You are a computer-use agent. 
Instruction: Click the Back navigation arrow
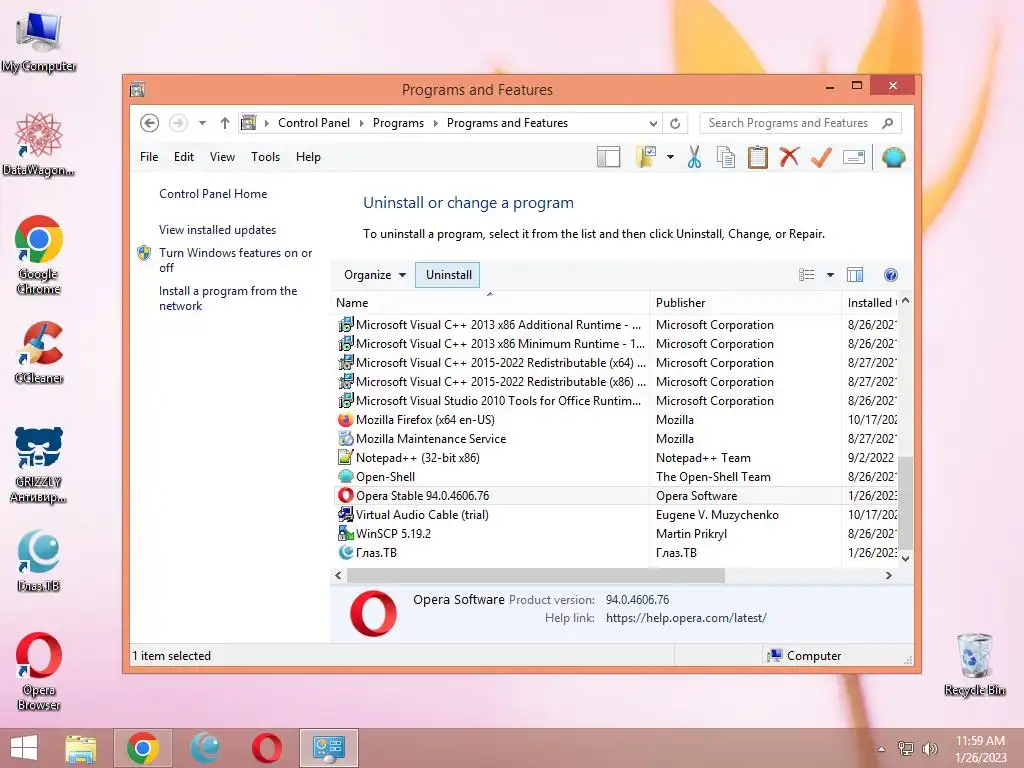coord(150,123)
